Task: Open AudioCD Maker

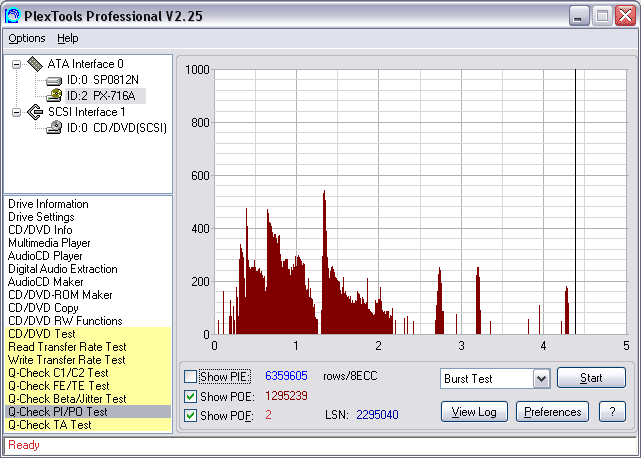Action: coord(45,282)
